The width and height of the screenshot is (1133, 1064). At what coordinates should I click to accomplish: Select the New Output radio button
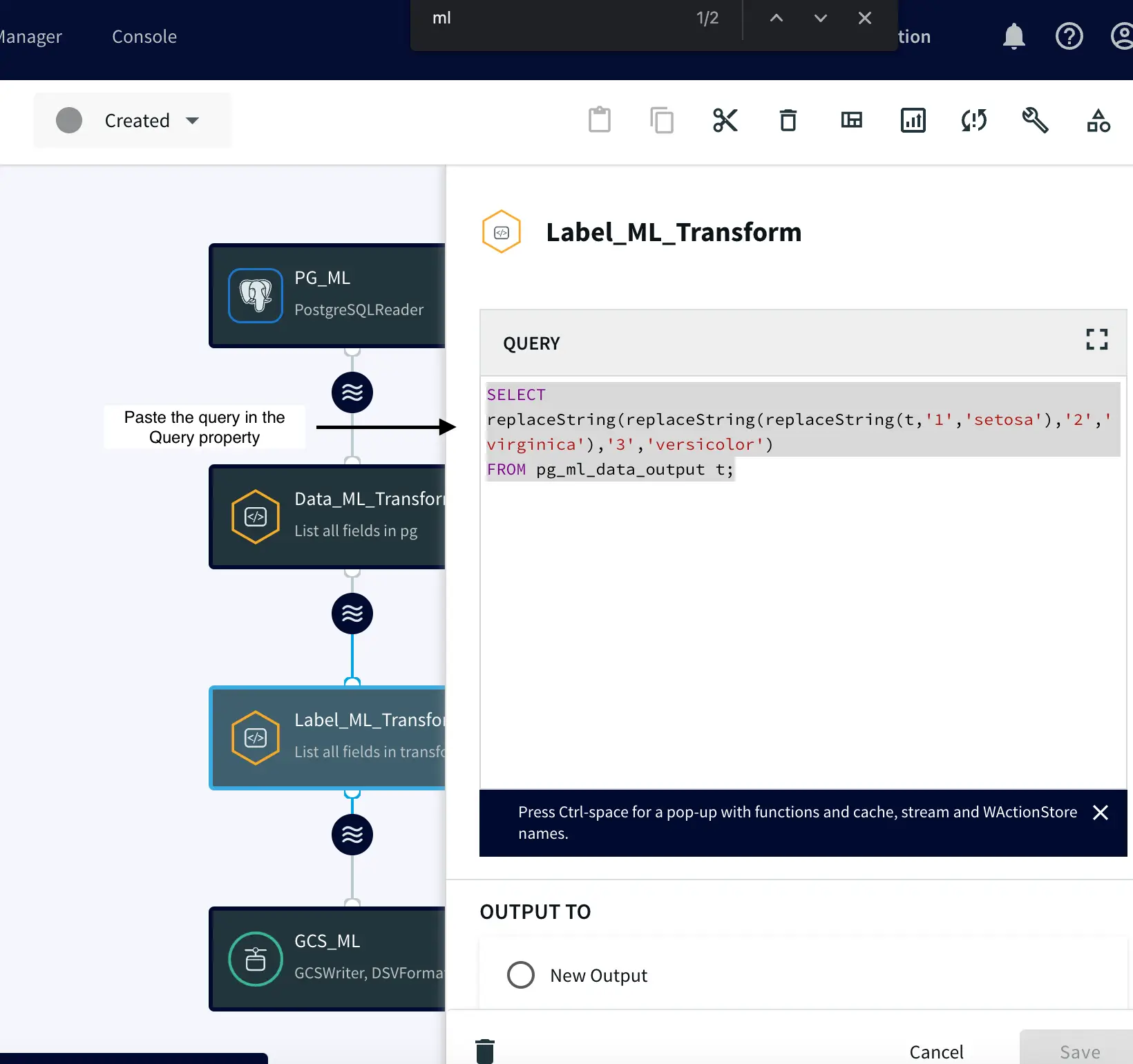[x=521, y=975]
